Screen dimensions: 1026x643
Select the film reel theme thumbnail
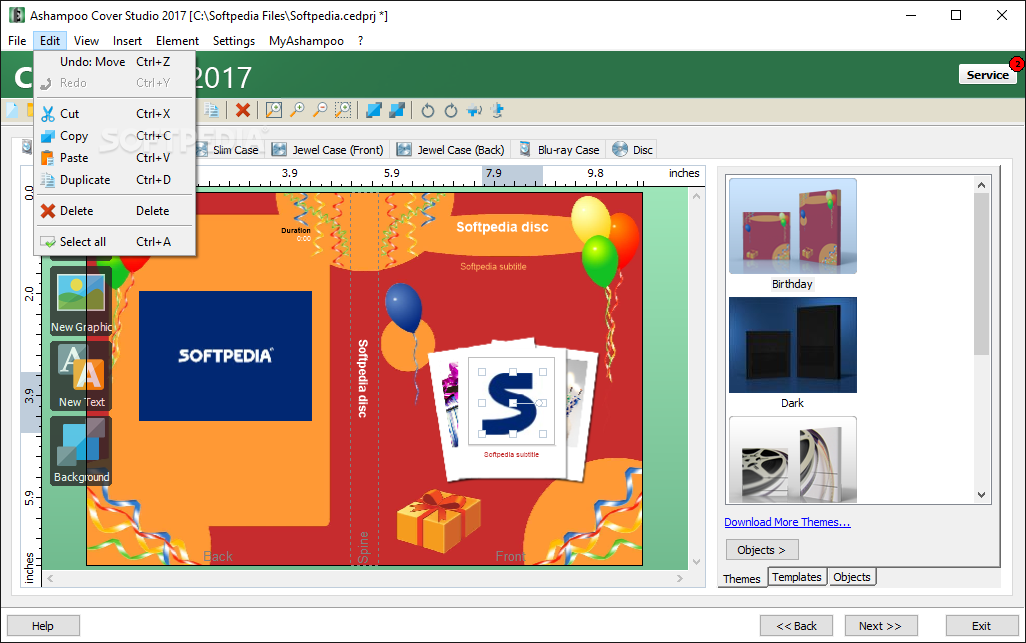point(792,460)
